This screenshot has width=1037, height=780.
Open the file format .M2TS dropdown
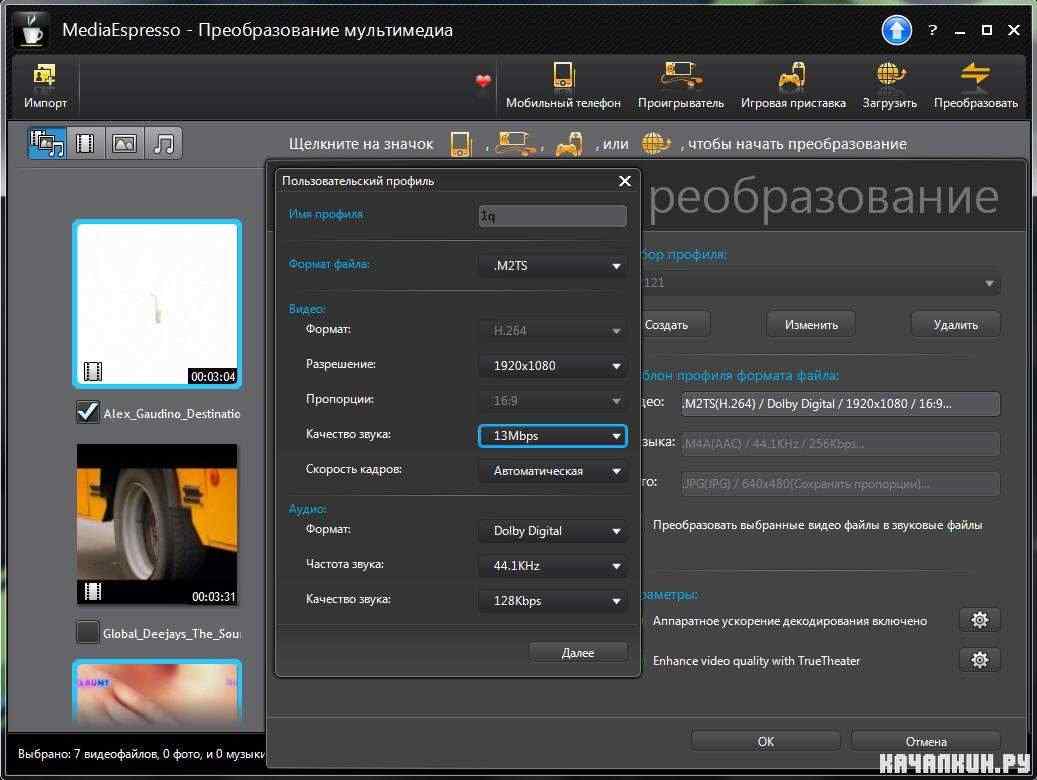click(552, 265)
